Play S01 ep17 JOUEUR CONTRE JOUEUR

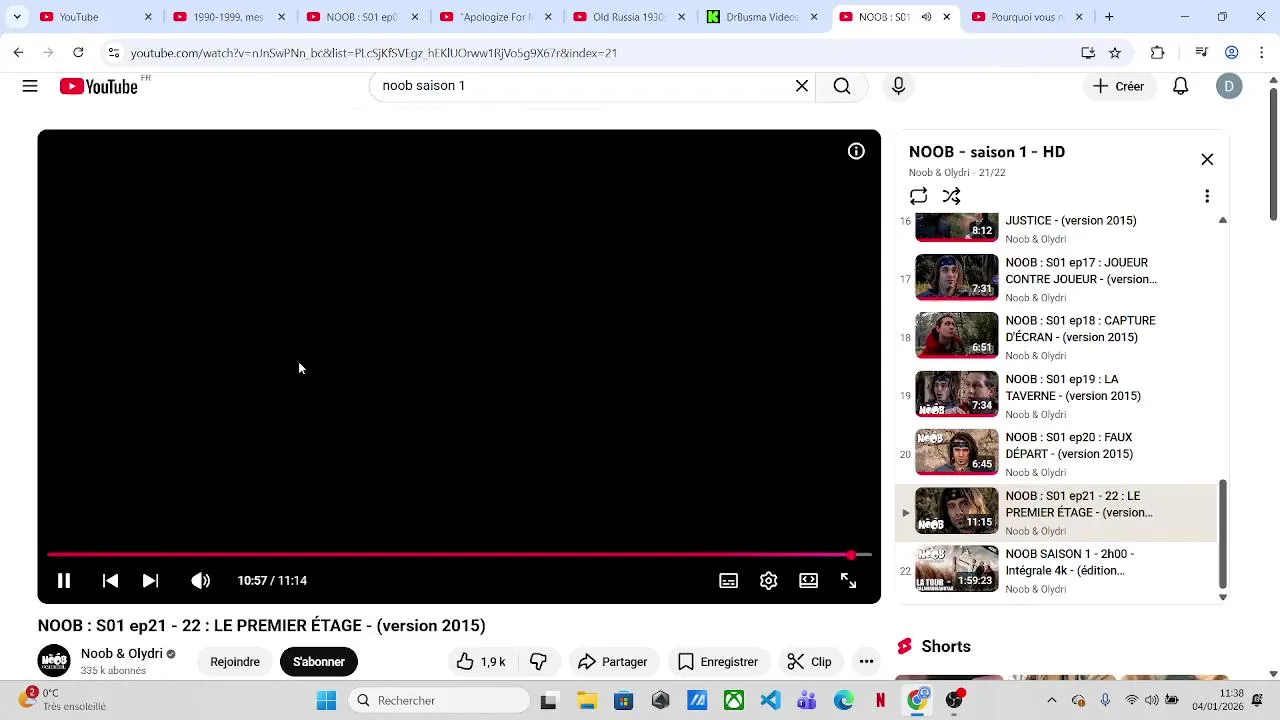pos(1055,279)
